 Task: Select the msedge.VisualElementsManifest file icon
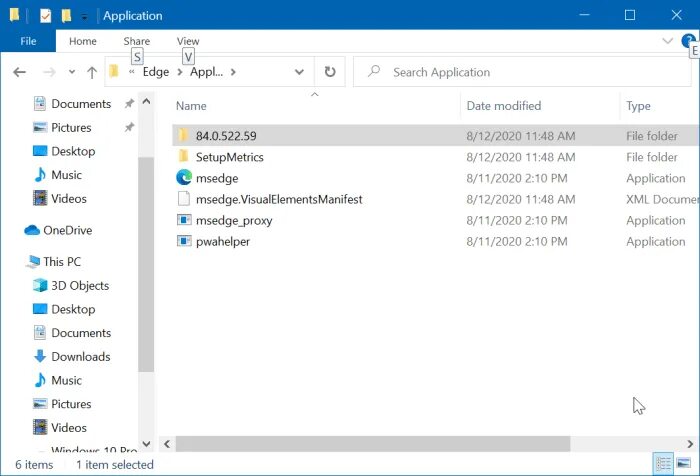pos(184,199)
